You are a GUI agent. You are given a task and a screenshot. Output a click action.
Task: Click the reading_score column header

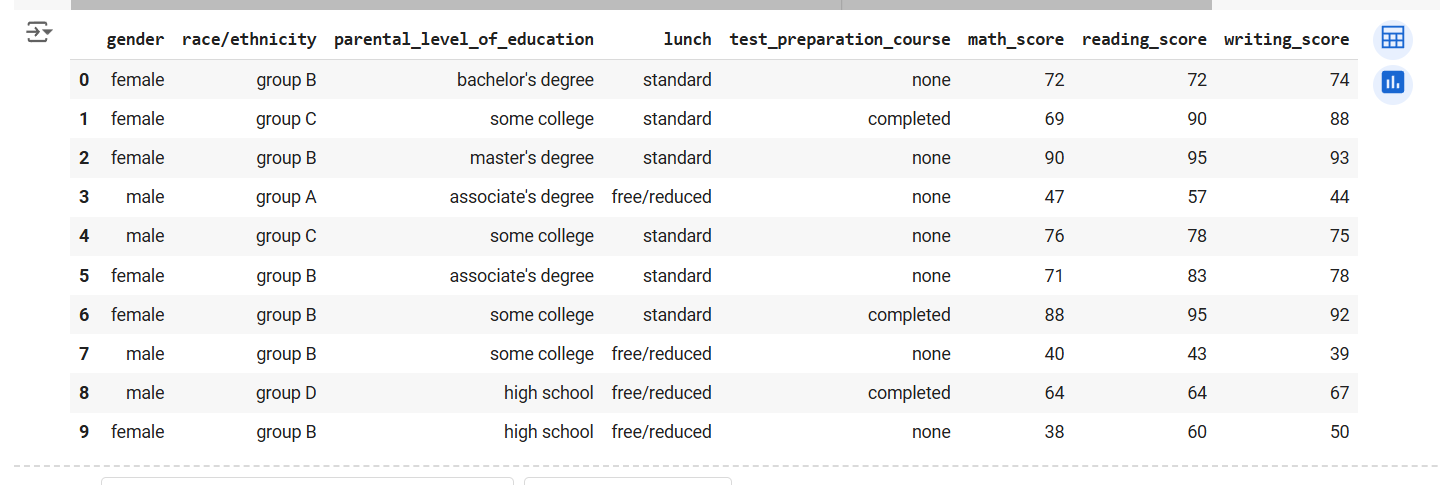1144,40
